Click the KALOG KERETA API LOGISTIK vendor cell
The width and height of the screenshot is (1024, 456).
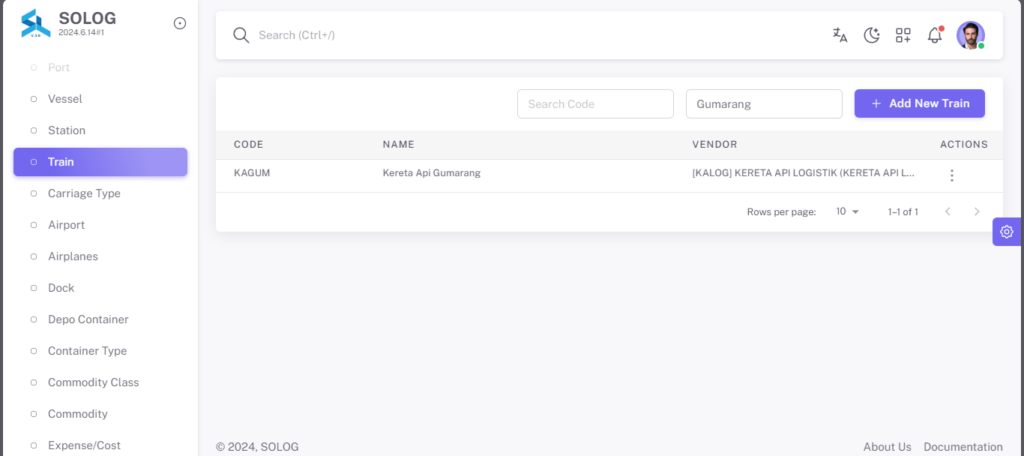tap(803, 173)
